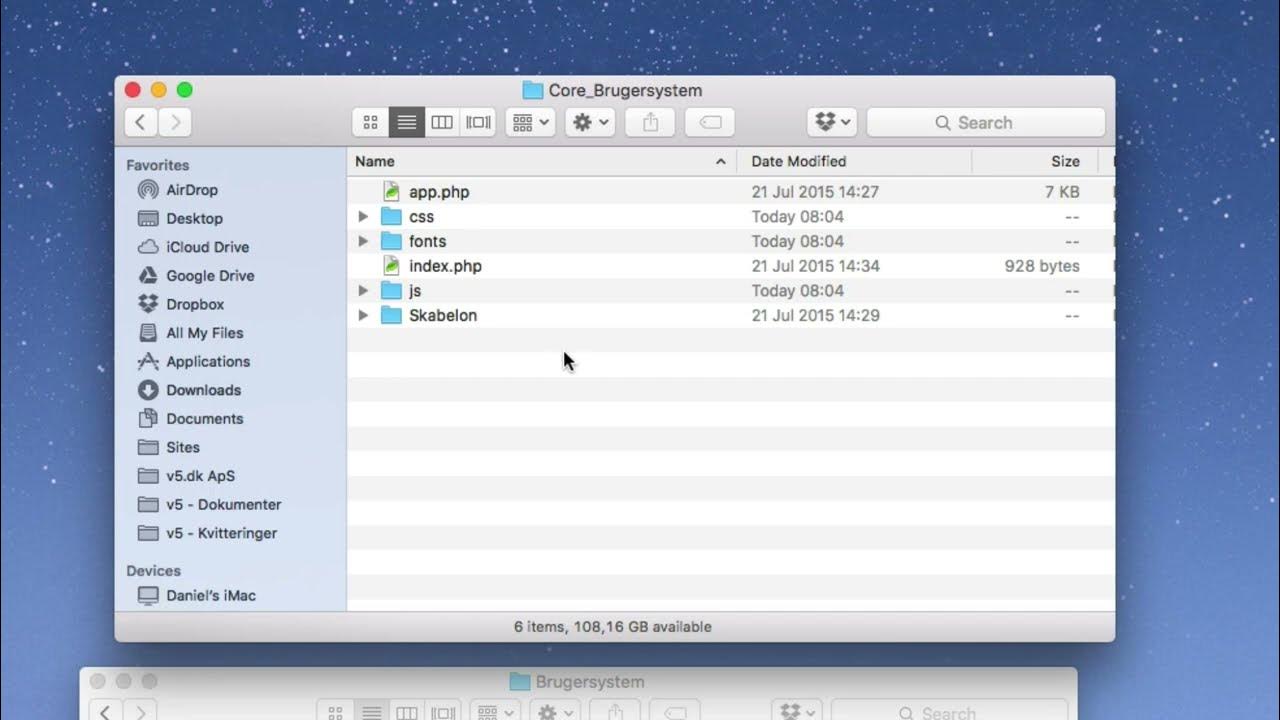Select the index.php file
The image size is (1280, 720).
coord(445,265)
